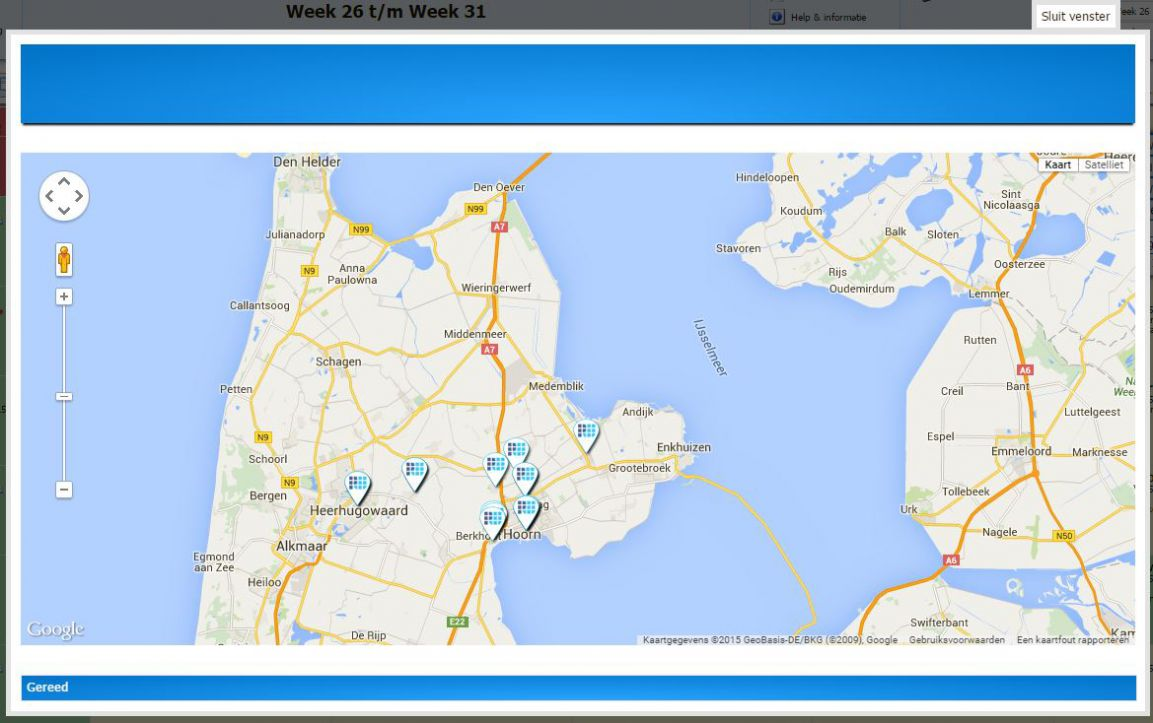Open the Help & informatie link
This screenshot has height=723, width=1153.
click(x=828, y=17)
